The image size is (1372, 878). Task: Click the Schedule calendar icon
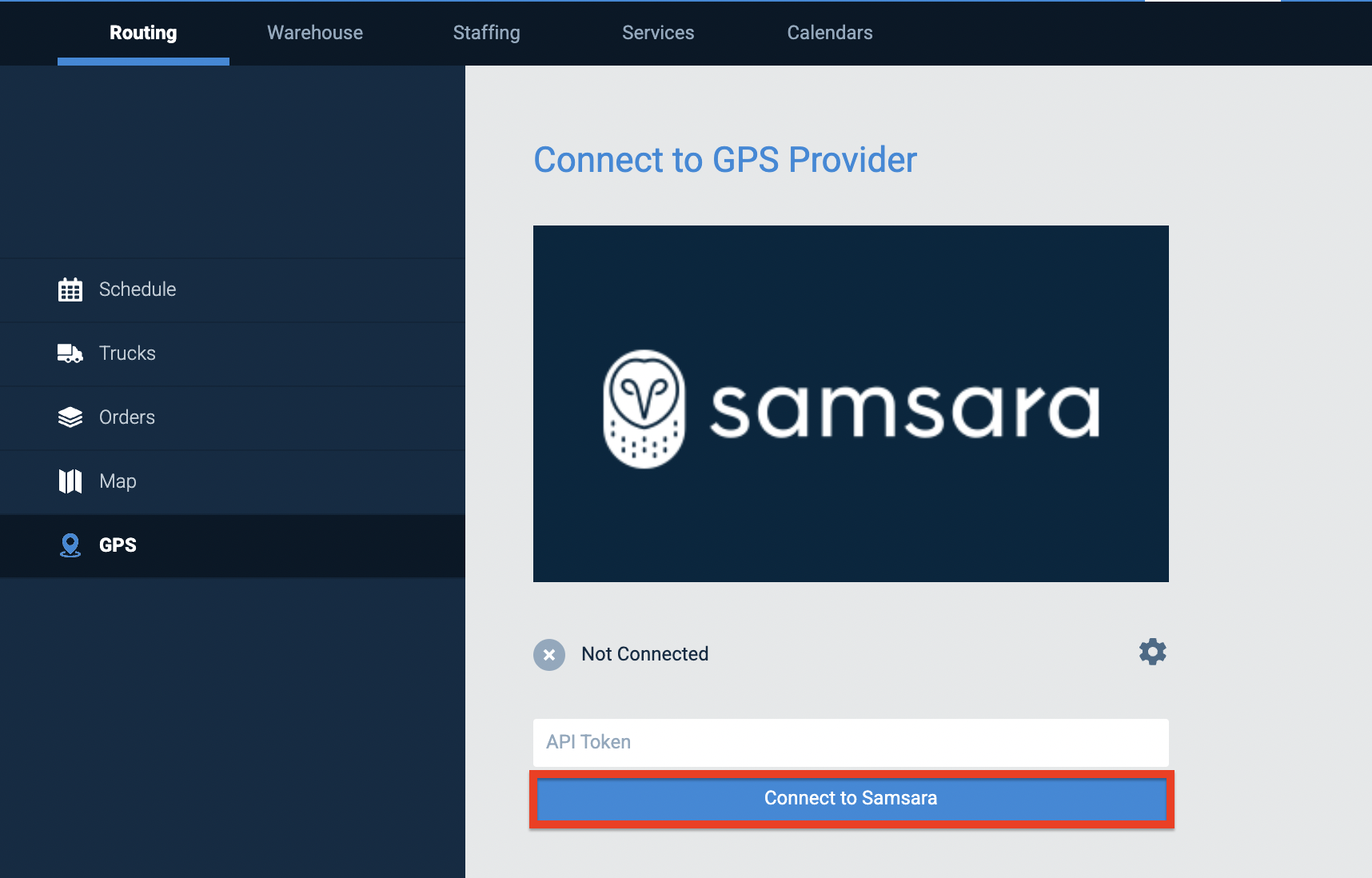click(x=70, y=289)
